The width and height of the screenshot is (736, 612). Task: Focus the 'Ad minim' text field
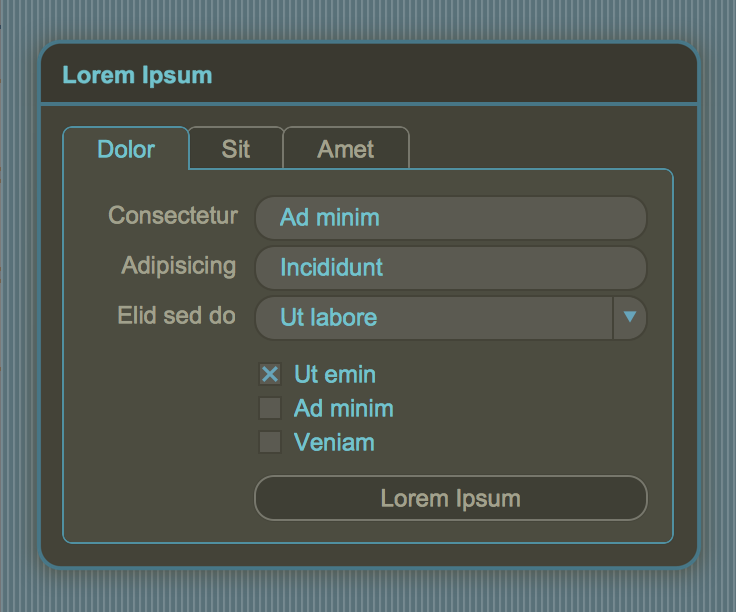pyautogui.click(x=451, y=218)
